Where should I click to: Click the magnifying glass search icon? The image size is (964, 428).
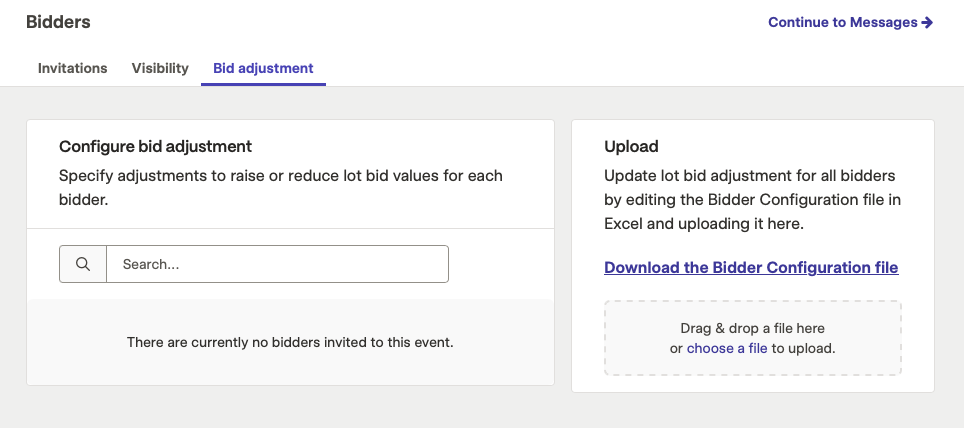pyautogui.click(x=83, y=264)
